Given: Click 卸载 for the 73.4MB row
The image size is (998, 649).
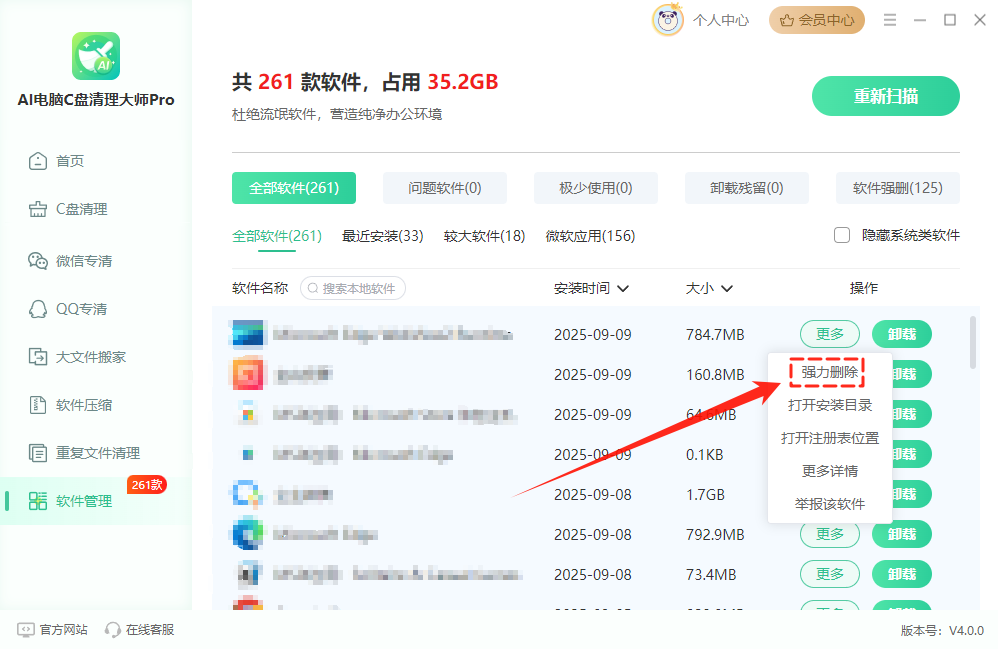Looking at the screenshot, I should click(902, 575).
